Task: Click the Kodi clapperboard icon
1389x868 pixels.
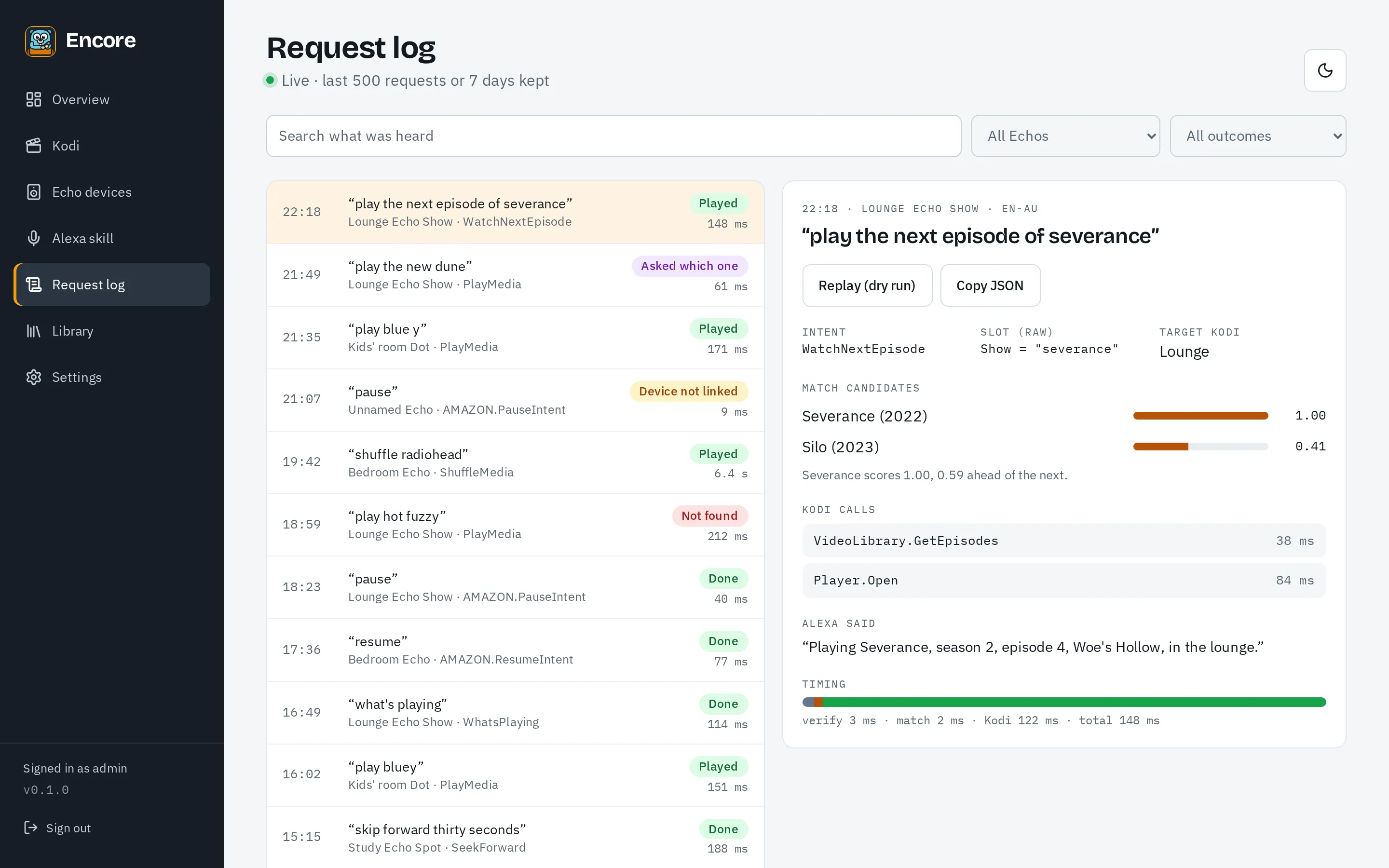Action: tap(34, 146)
